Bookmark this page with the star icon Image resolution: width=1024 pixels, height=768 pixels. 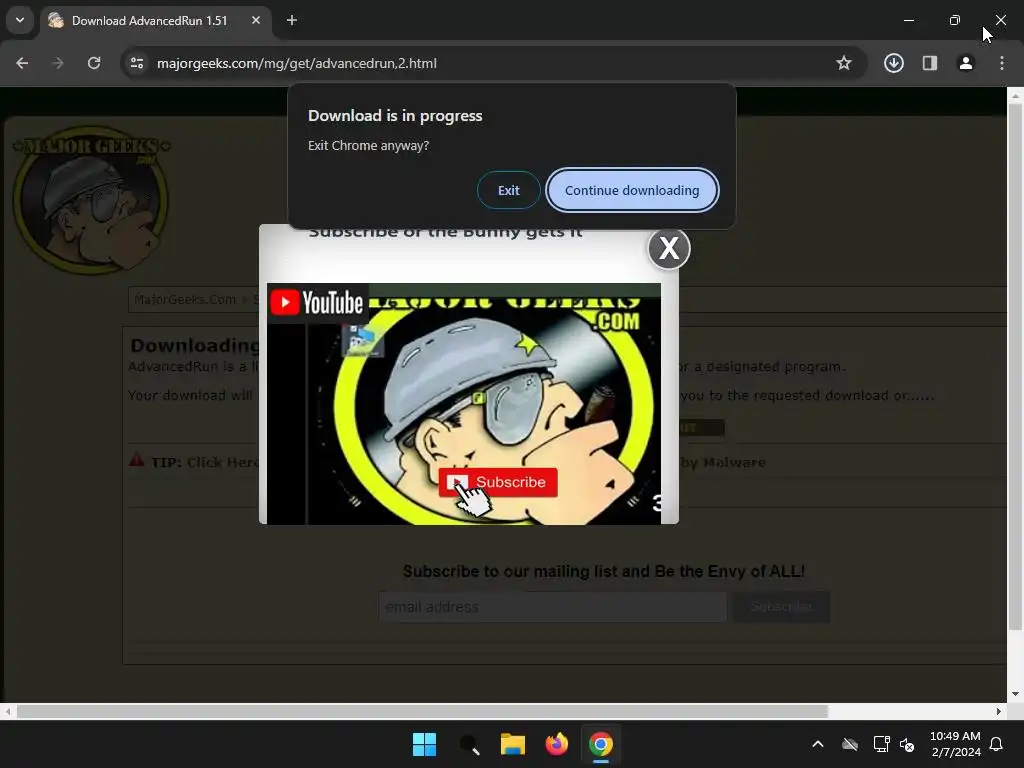(844, 63)
